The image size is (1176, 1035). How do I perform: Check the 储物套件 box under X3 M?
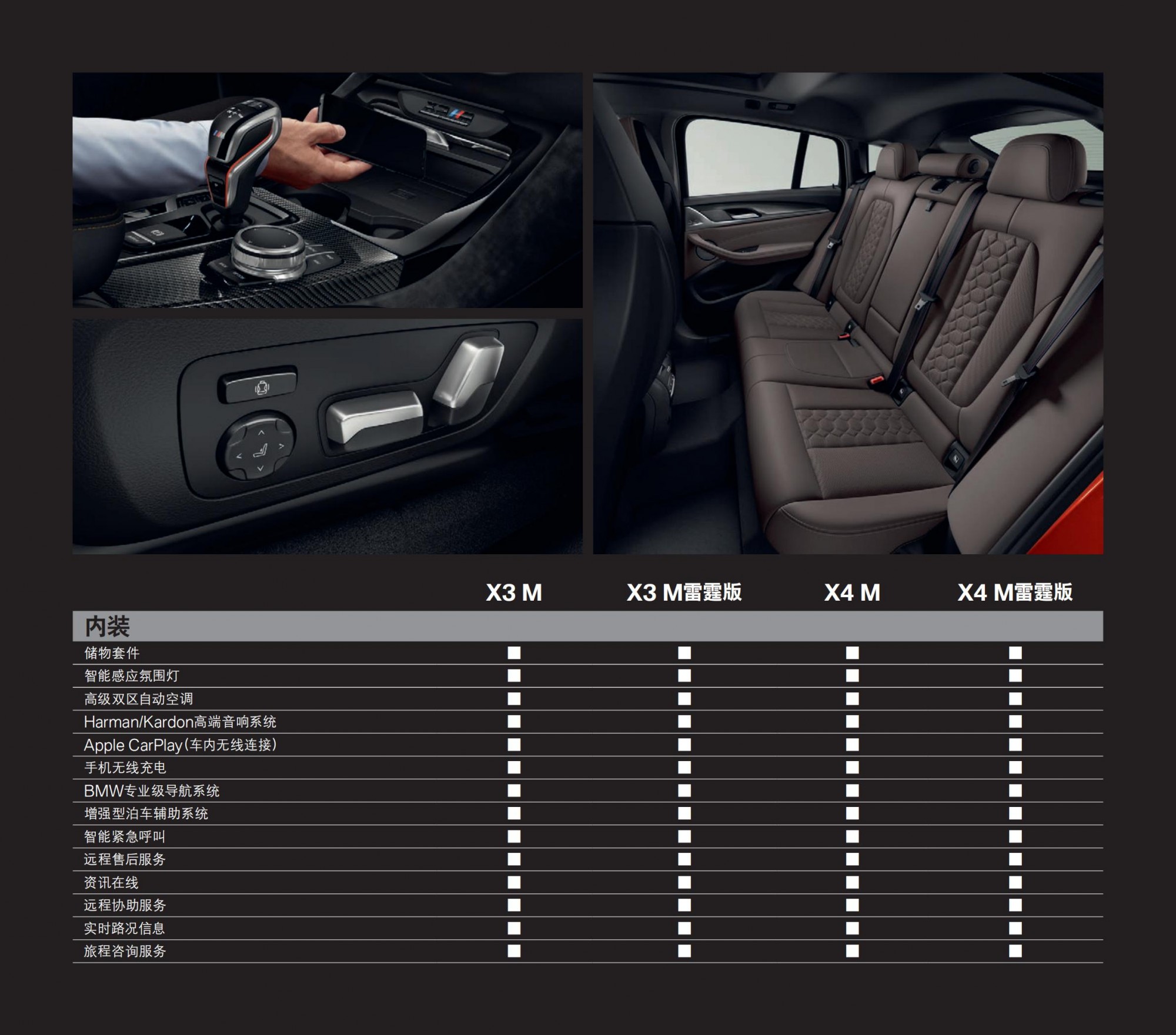point(514,653)
